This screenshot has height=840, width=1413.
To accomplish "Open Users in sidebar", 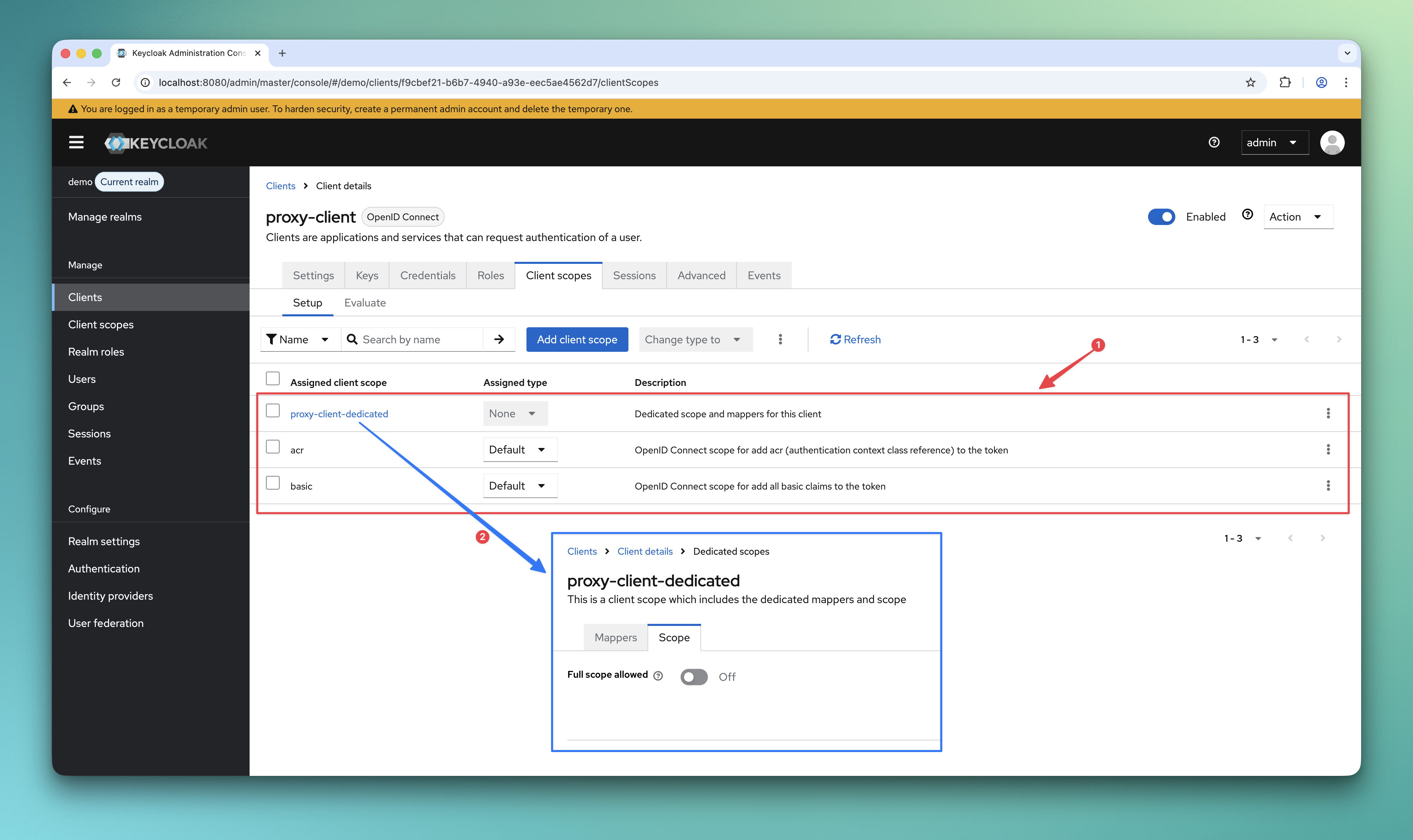I will point(81,379).
